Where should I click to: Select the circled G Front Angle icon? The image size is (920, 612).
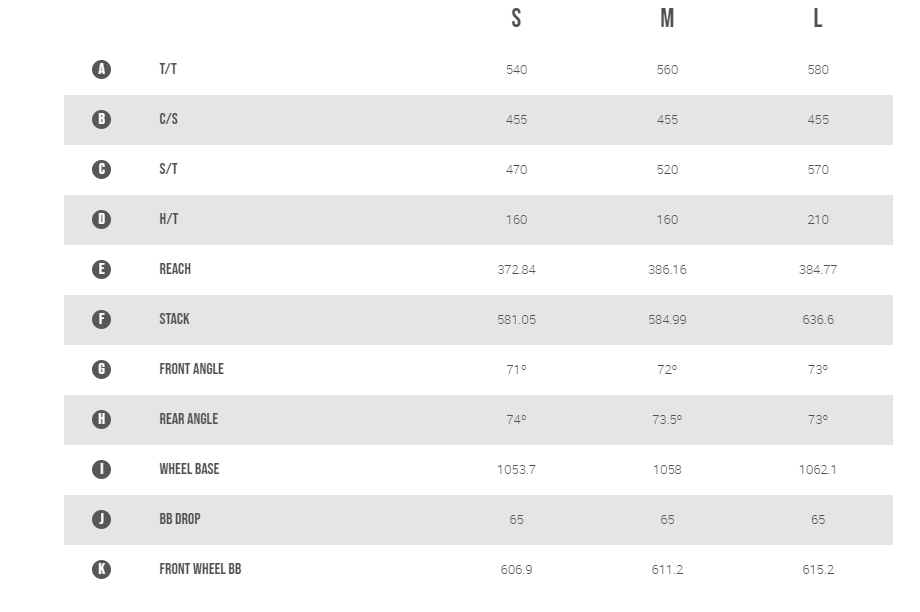point(102,369)
